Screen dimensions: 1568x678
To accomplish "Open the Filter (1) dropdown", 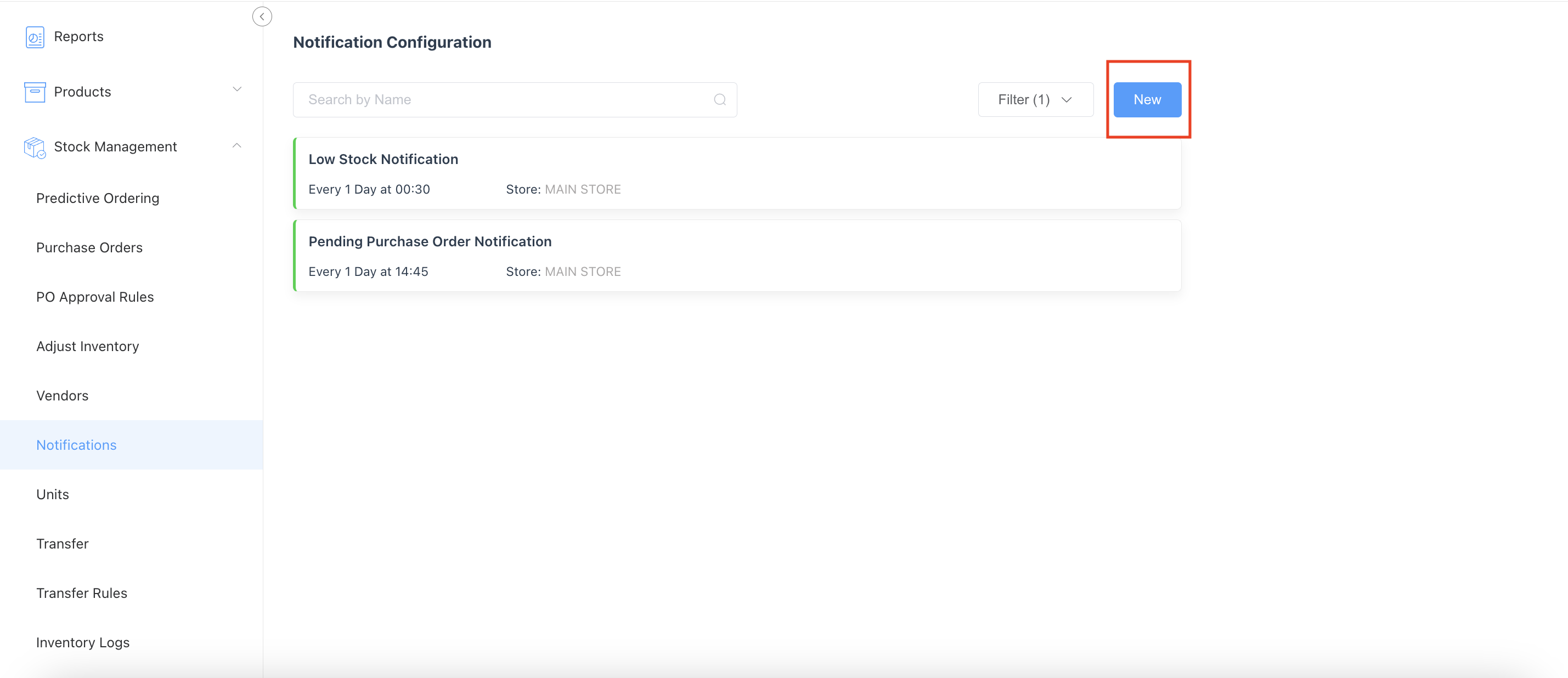I will click(1035, 99).
